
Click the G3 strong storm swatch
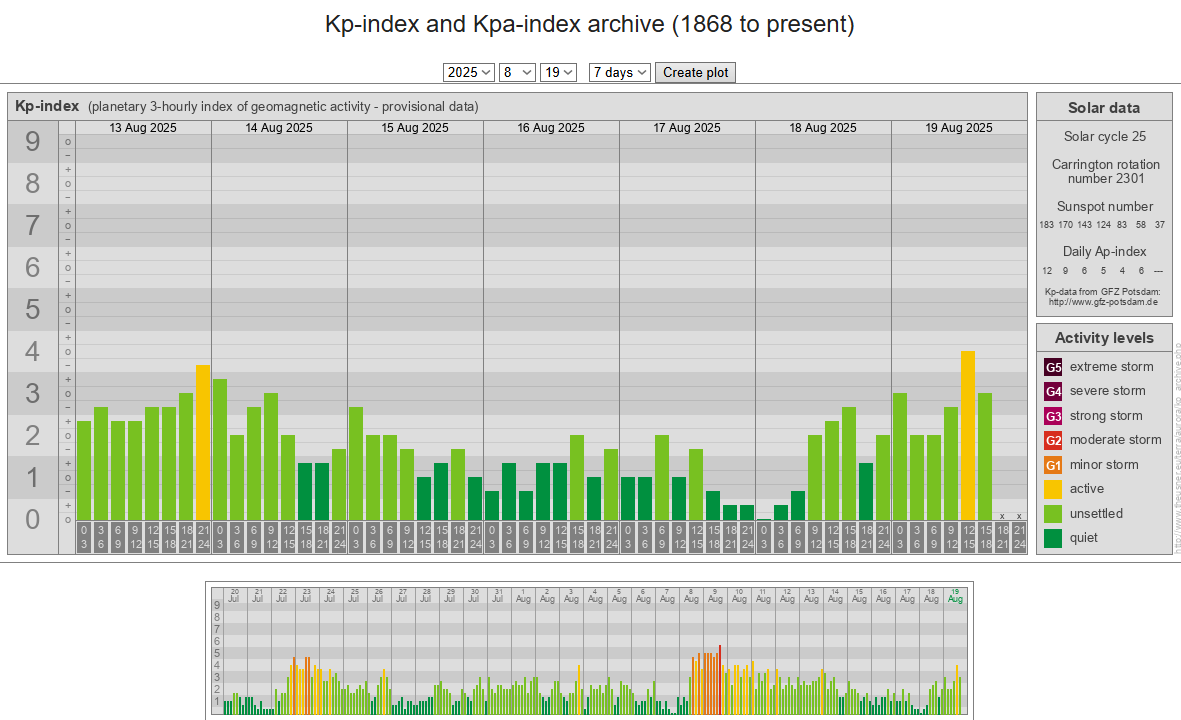(1053, 416)
